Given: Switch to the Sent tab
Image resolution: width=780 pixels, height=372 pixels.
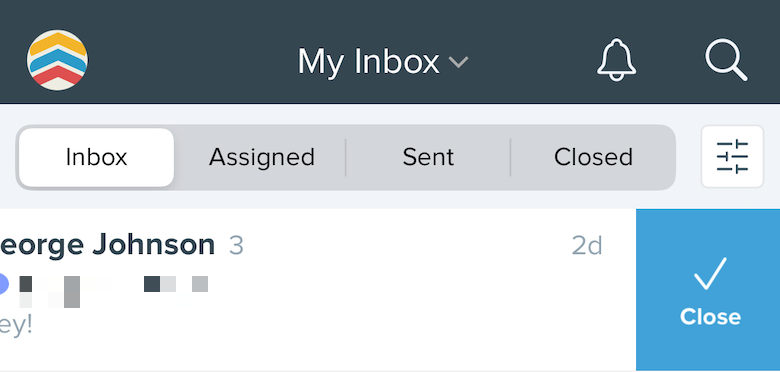Looking at the screenshot, I should tap(428, 157).
